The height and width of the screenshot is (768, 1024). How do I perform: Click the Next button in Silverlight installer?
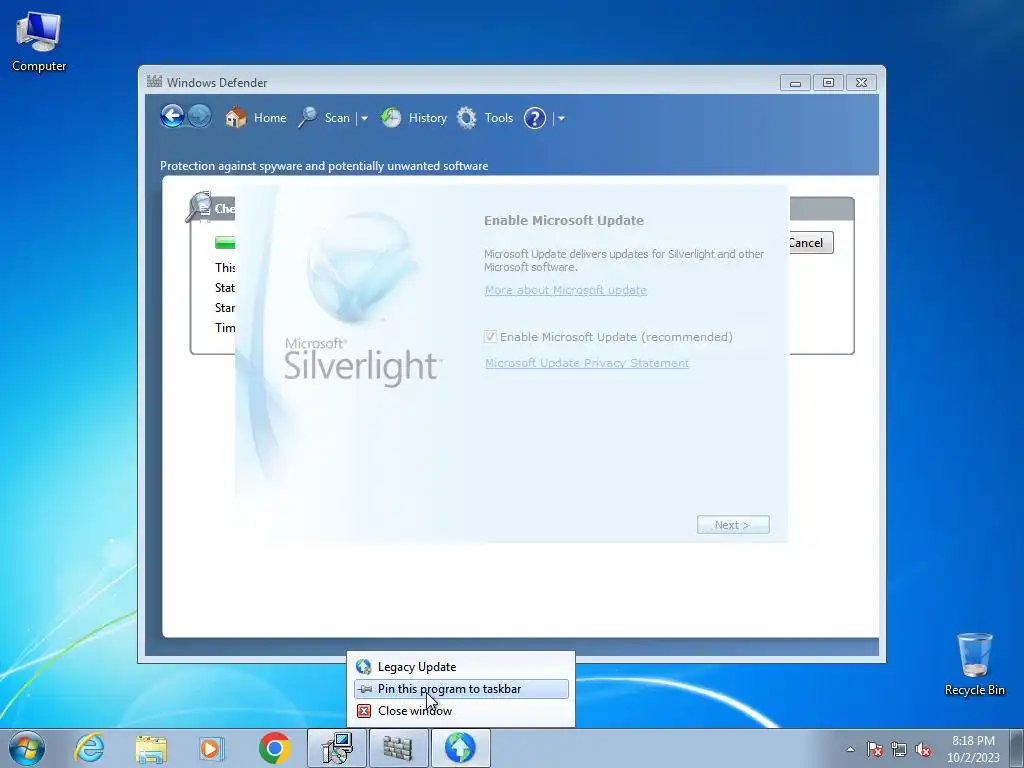tap(733, 524)
